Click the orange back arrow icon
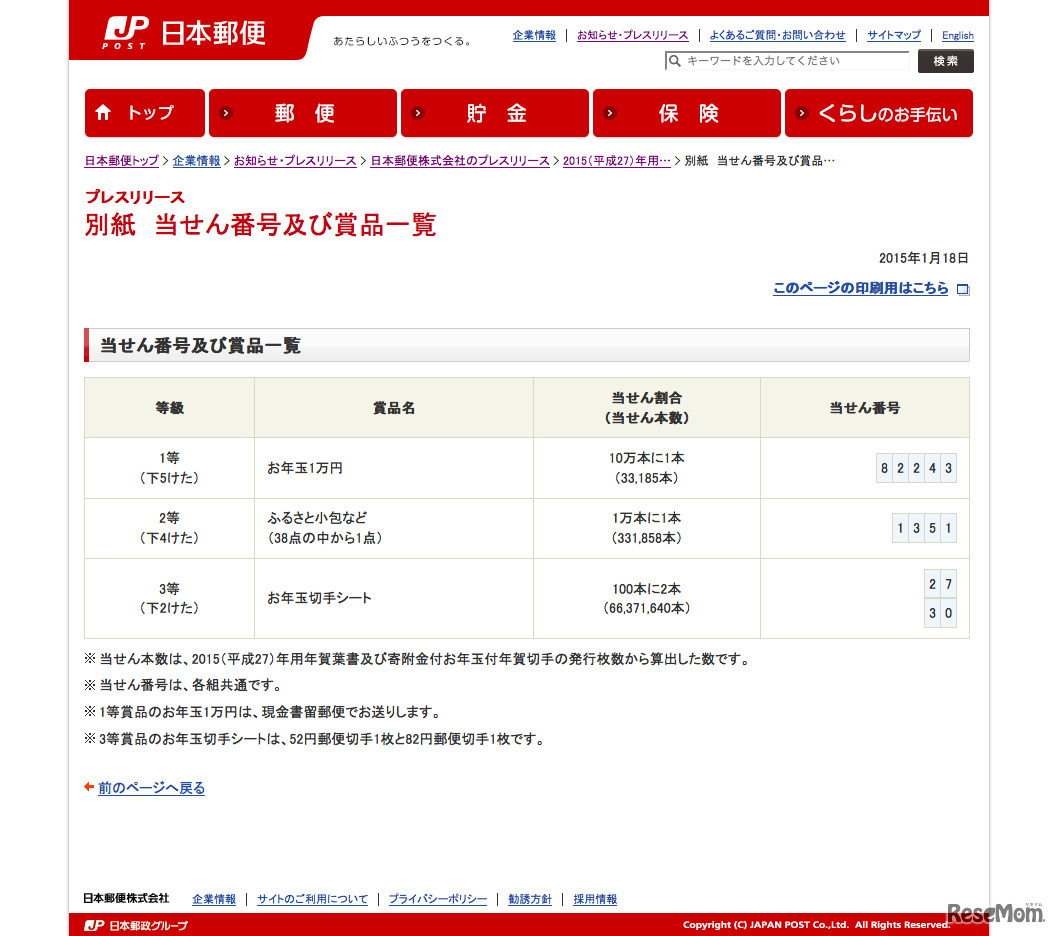Viewport: 1058px width, 936px height. coord(88,787)
